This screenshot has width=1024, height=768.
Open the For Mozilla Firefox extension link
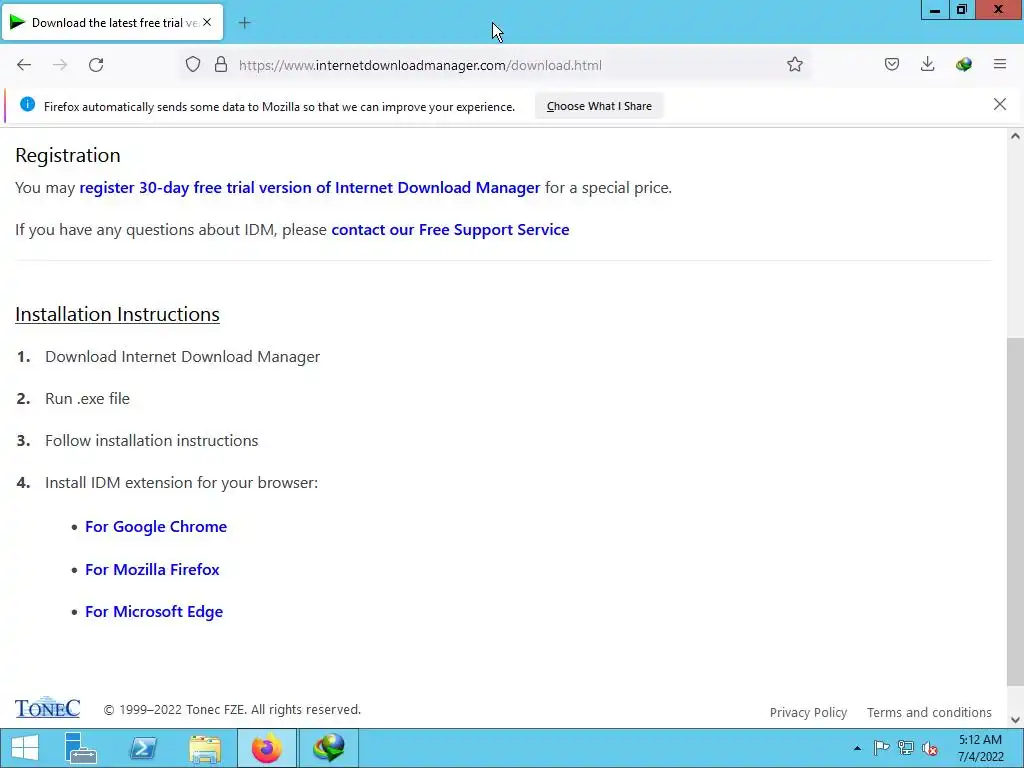coord(152,569)
